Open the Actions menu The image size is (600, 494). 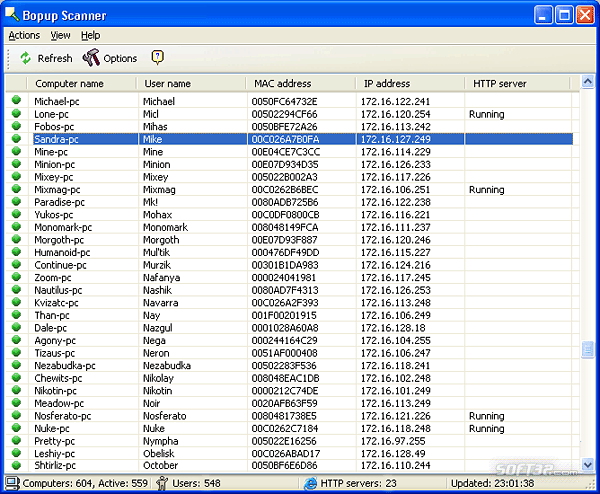click(24, 35)
